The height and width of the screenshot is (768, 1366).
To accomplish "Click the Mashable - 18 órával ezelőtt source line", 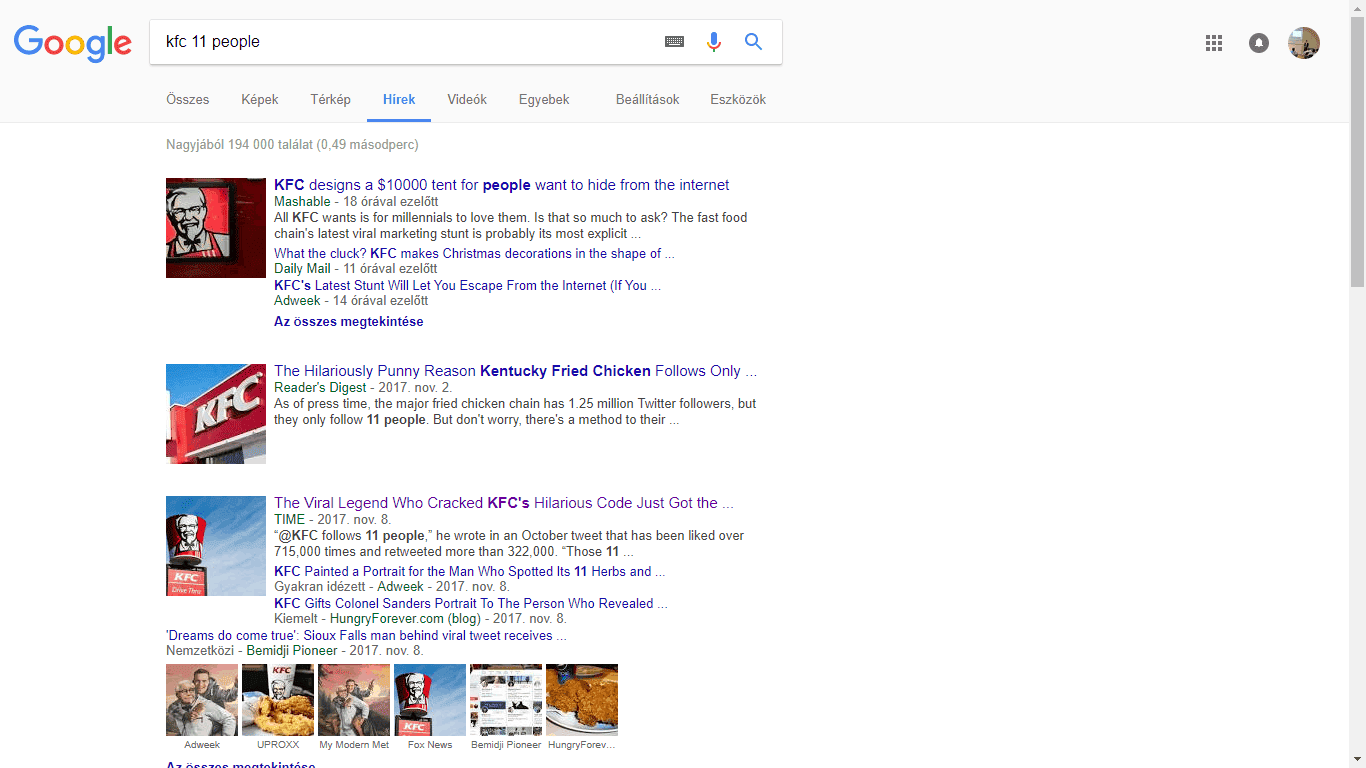I will (x=356, y=201).
